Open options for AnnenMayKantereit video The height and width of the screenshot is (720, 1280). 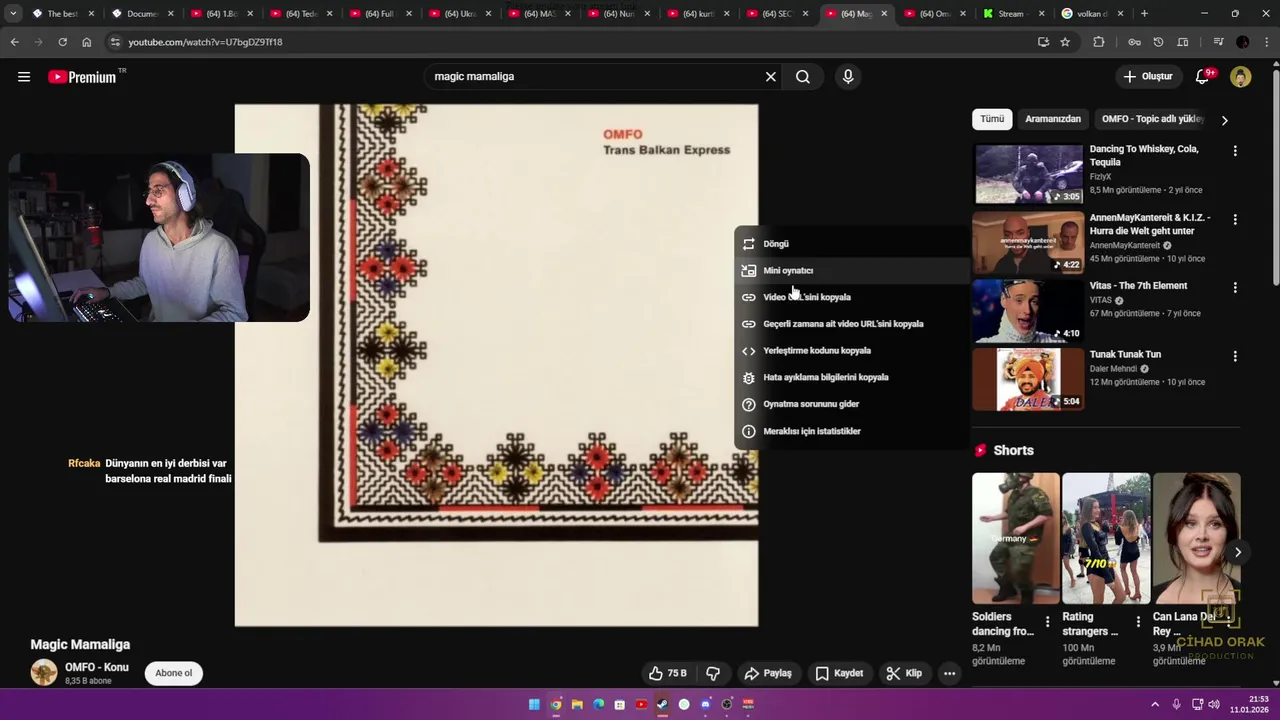click(x=1235, y=219)
